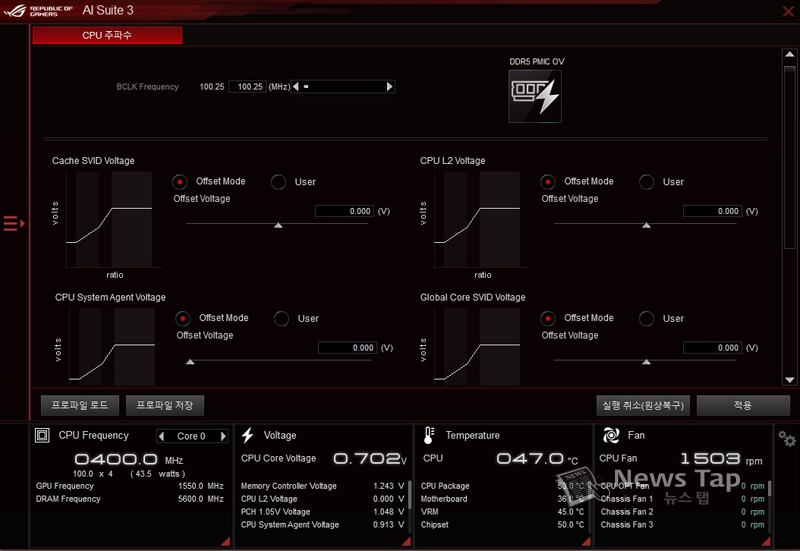Click the Voltage lightning bolt icon

pyautogui.click(x=248, y=435)
